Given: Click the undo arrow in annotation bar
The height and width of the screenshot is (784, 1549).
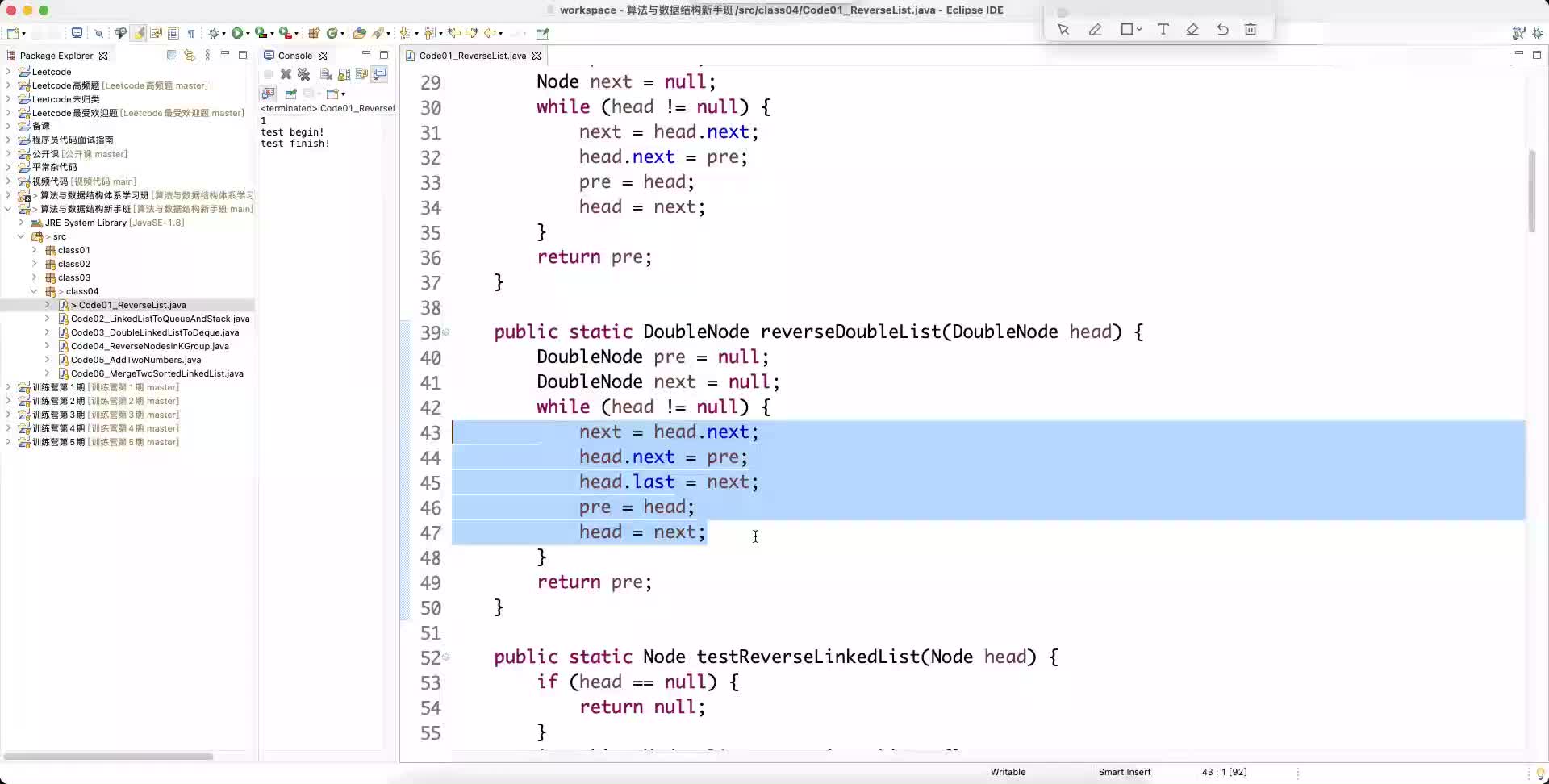Looking at the screenshot, I should (1222, 30).
